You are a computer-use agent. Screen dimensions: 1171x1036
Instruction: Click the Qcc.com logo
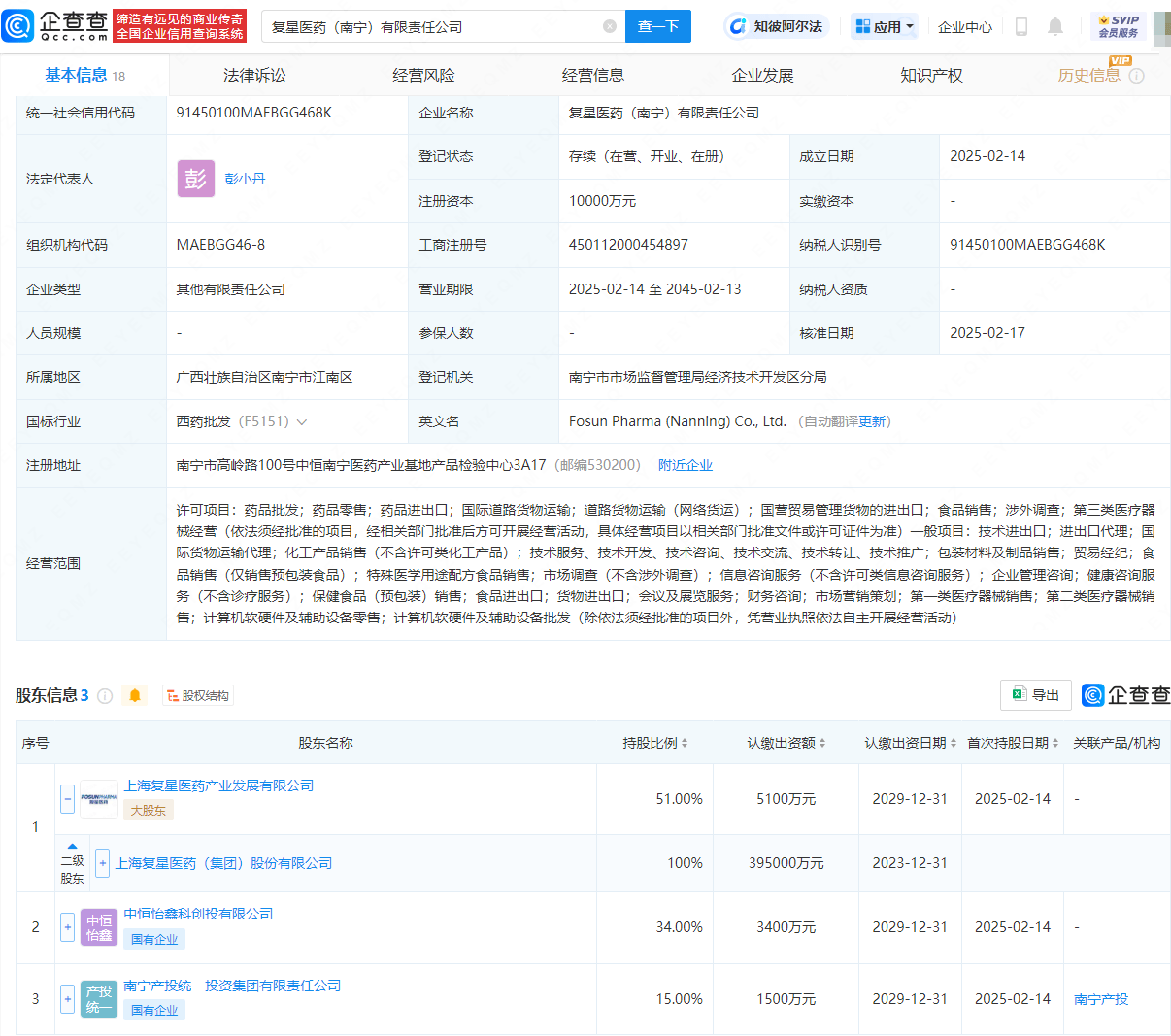[55, 26]
